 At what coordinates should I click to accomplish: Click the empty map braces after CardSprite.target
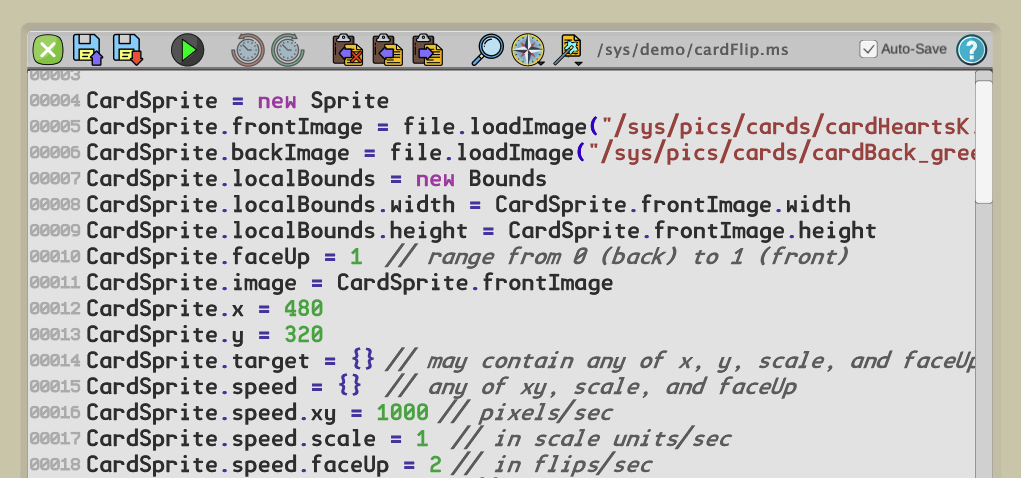[x=363, y=360]
